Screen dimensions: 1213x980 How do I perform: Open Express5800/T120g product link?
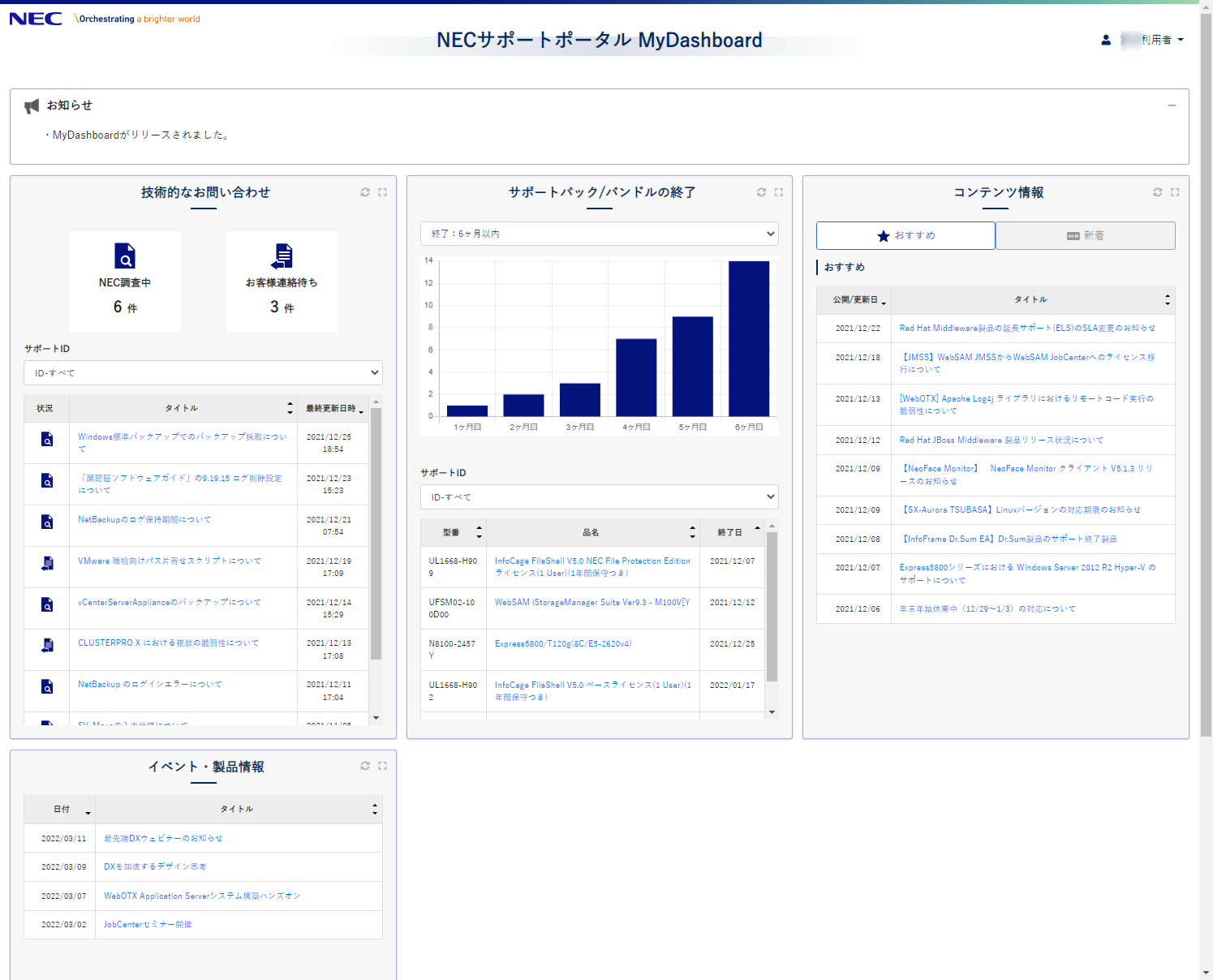(x=563, y=643)
